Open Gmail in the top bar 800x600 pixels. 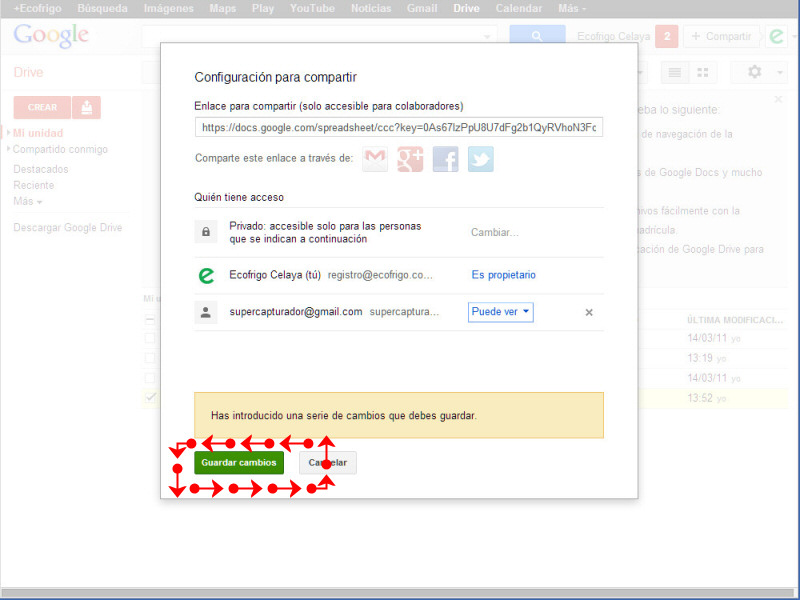pyautogui.click(x=422, y=9)
